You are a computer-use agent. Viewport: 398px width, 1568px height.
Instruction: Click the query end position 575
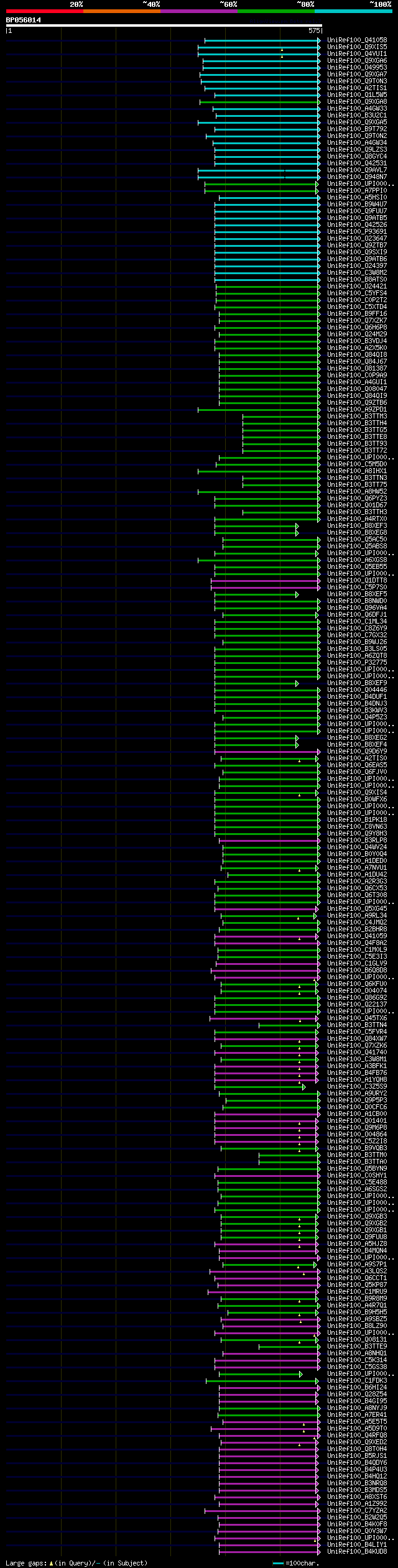[314, 30]
